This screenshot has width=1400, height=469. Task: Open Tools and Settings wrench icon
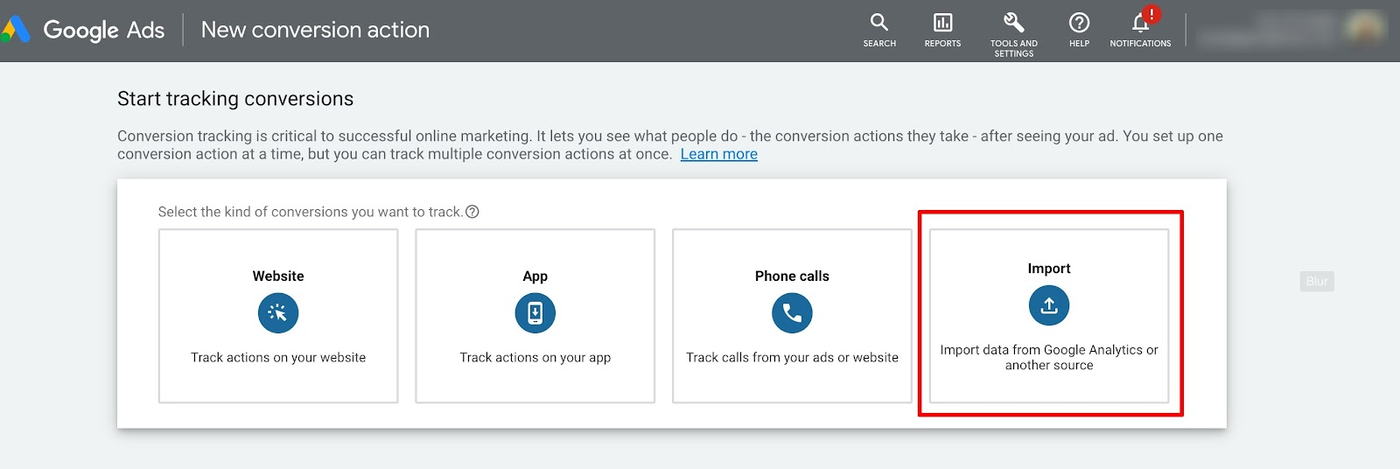tap(1013, 23)
